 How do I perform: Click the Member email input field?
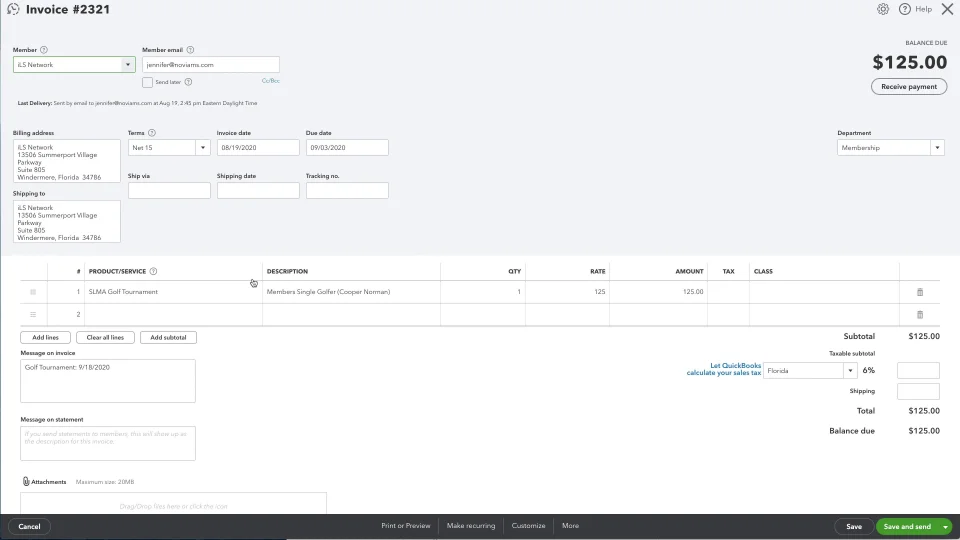[x=211, y=64]
